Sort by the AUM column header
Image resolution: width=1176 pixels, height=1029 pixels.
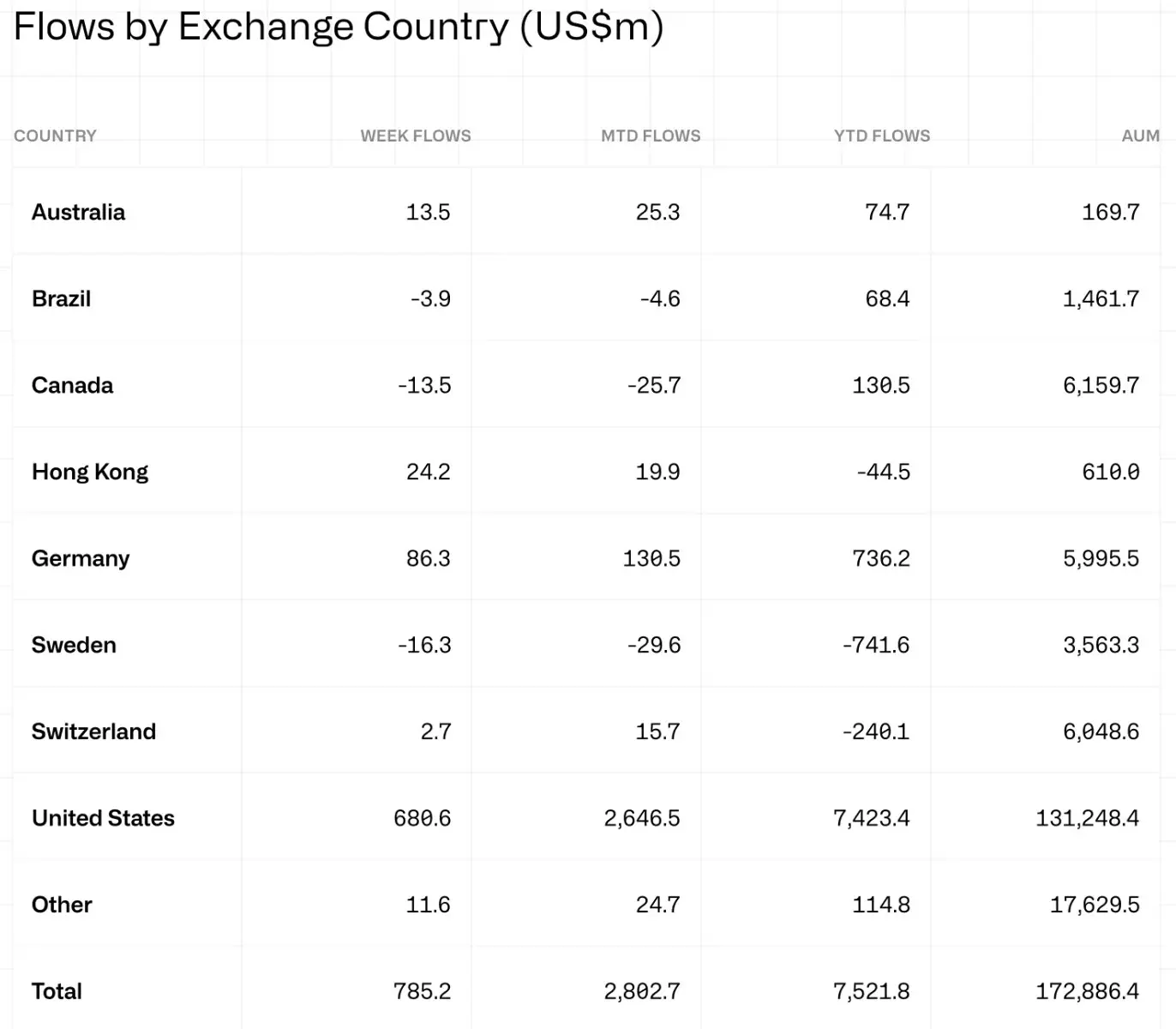tap(1140, 135)
